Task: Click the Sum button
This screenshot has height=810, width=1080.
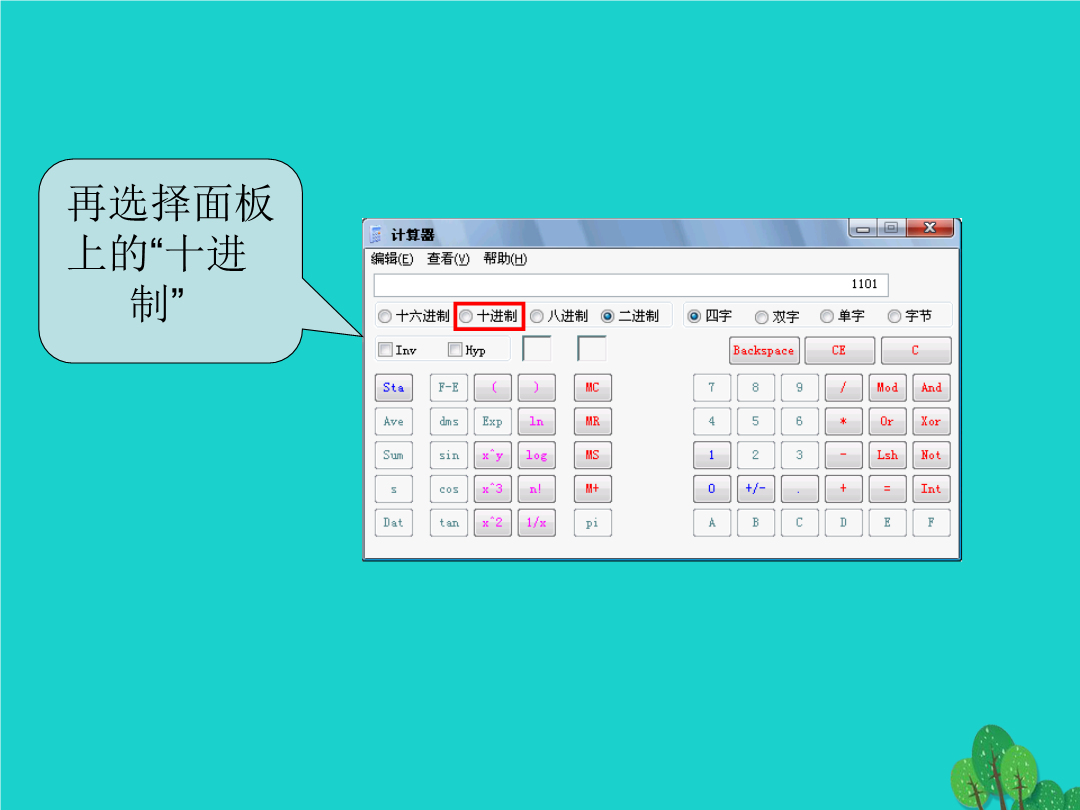Action: (394, 455)
